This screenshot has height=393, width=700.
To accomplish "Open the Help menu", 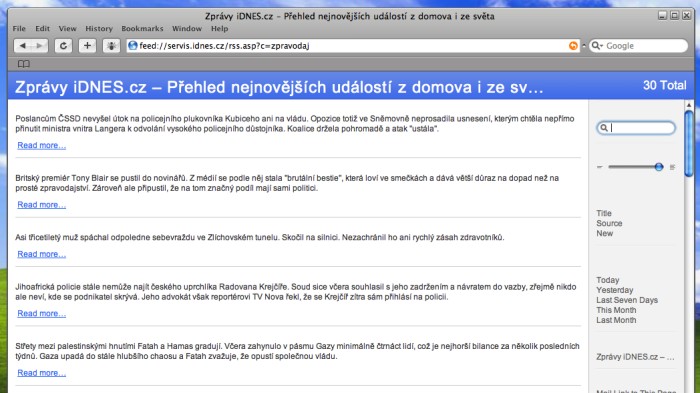I will click(219, 29).
